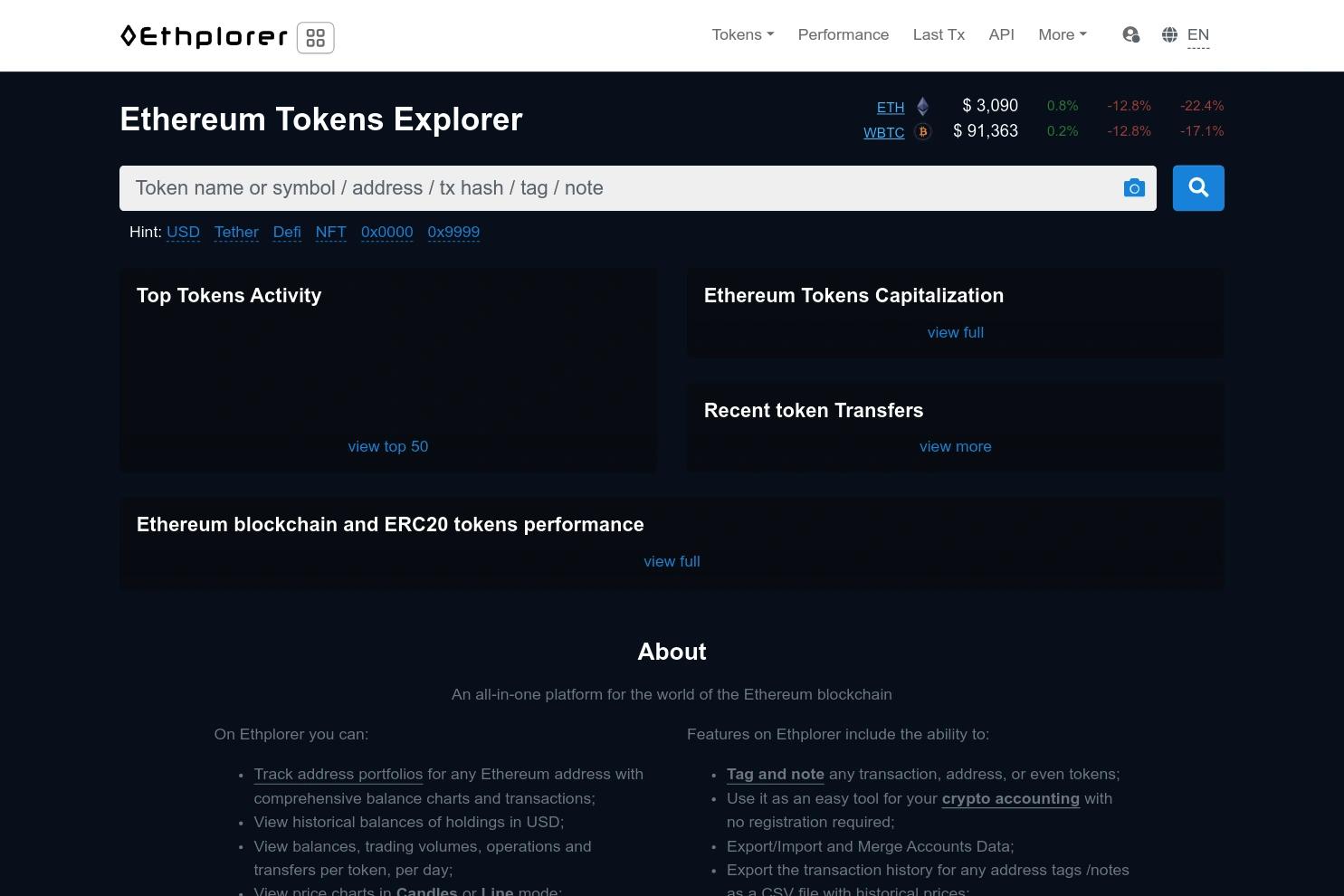
Task: Open the user account icon
Action: click(1130, 35)
